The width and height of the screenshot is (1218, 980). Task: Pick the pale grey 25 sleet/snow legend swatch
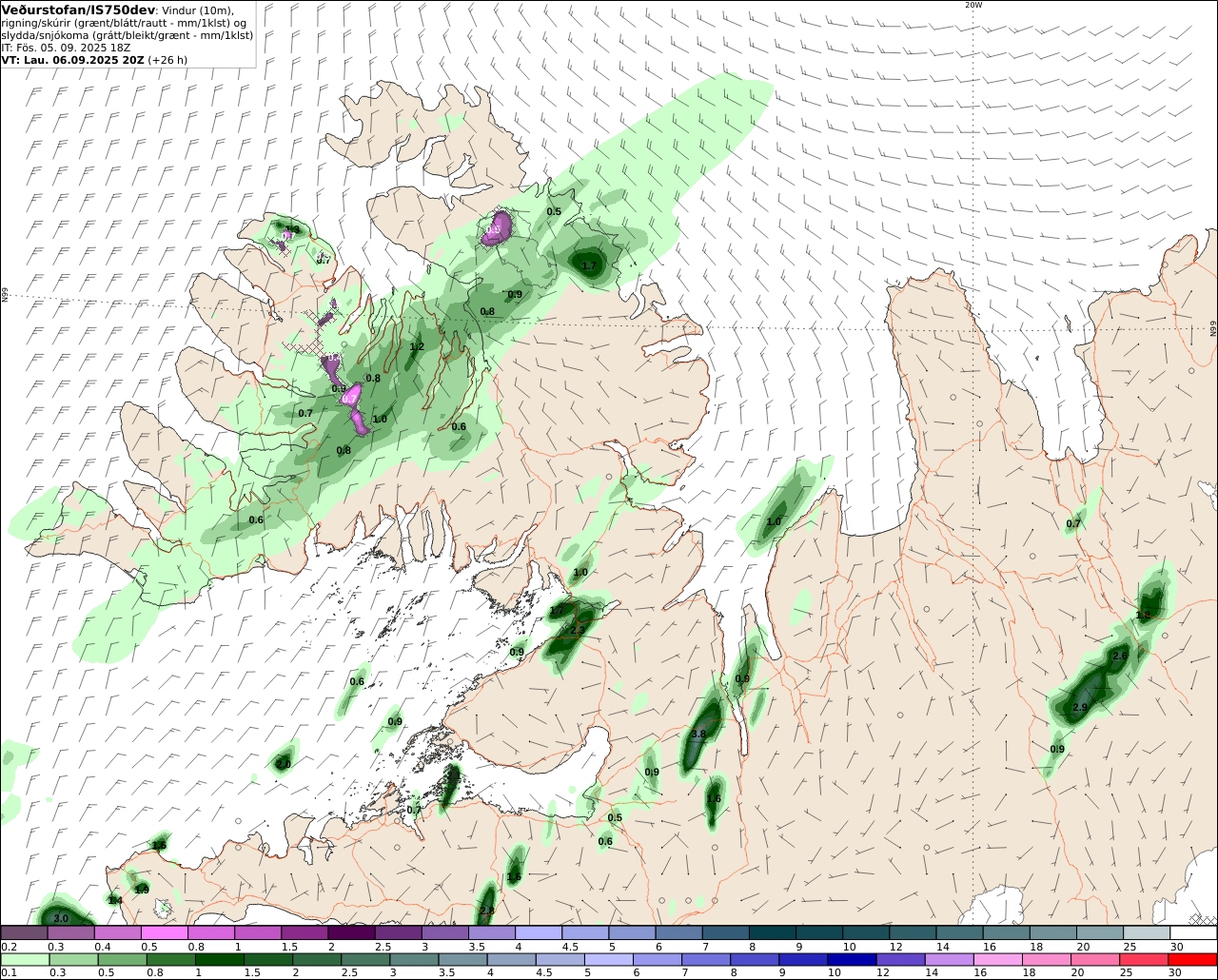point(1147,932)
